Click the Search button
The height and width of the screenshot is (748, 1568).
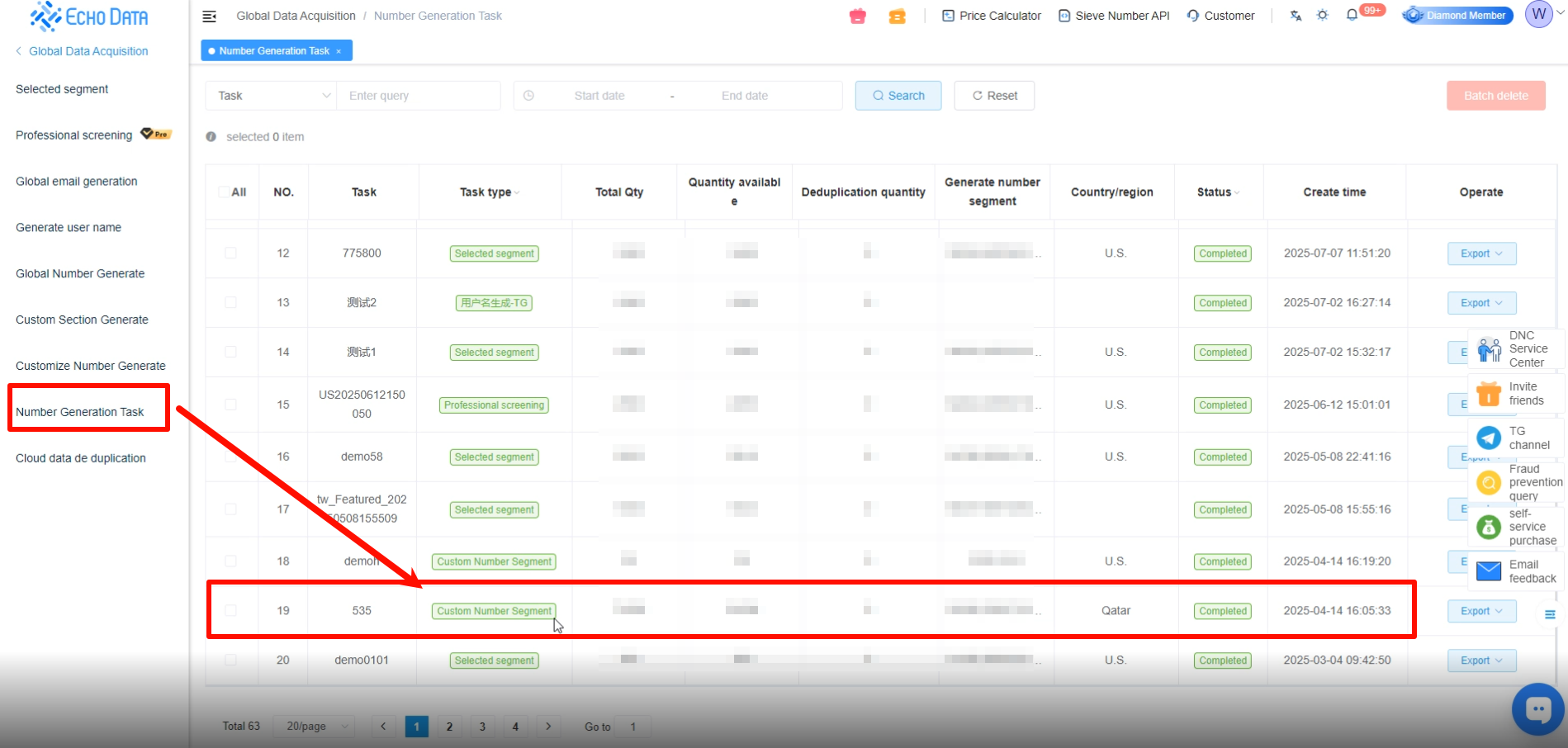coord(898,96)
